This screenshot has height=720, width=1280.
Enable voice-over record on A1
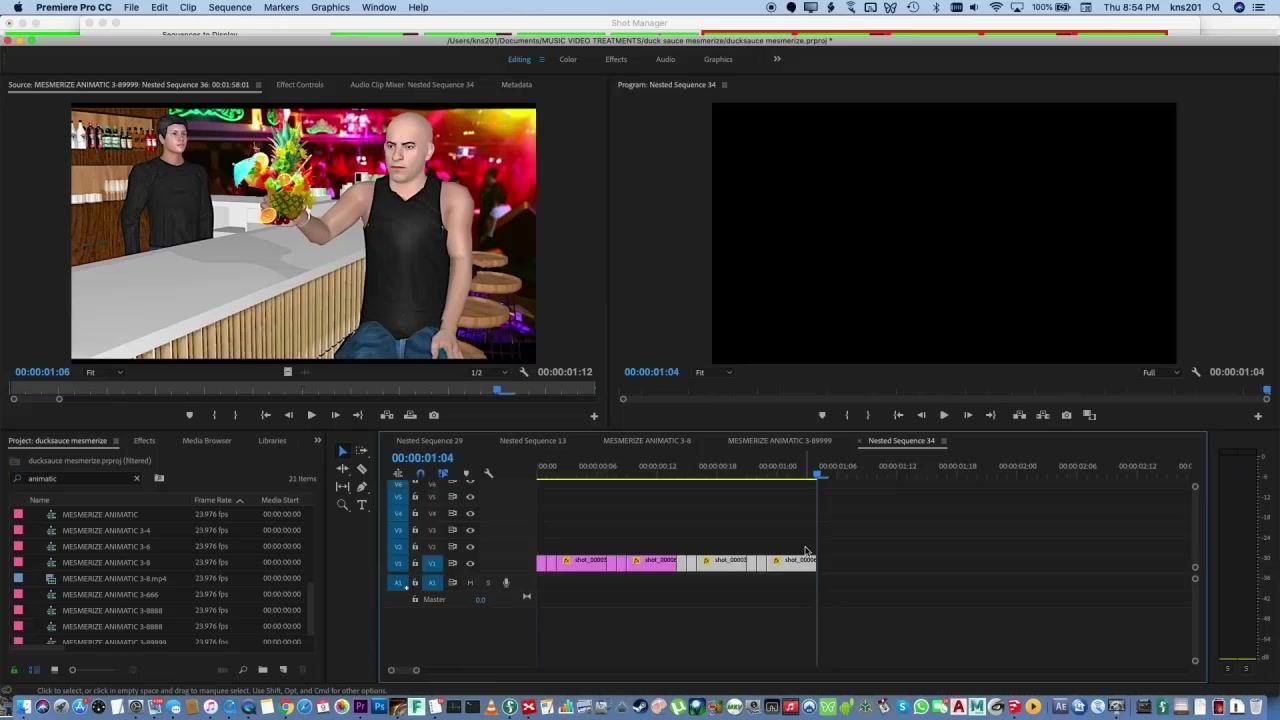[506, 583]
